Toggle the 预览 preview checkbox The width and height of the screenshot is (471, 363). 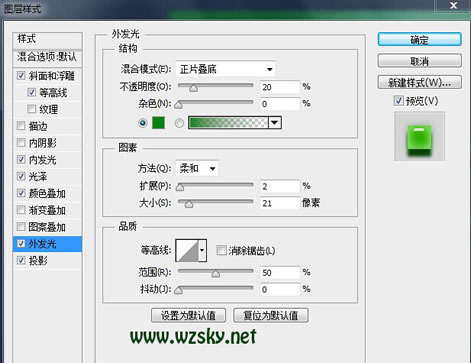tap(399, 100)
